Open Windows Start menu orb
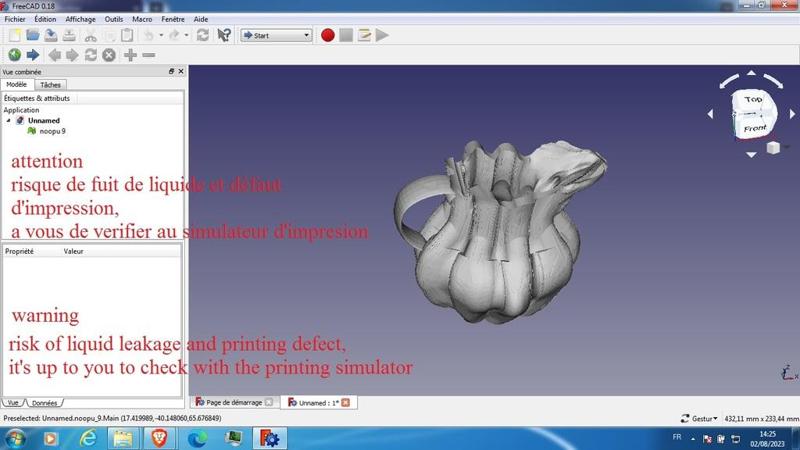The image size is (800, 450). 15,439
